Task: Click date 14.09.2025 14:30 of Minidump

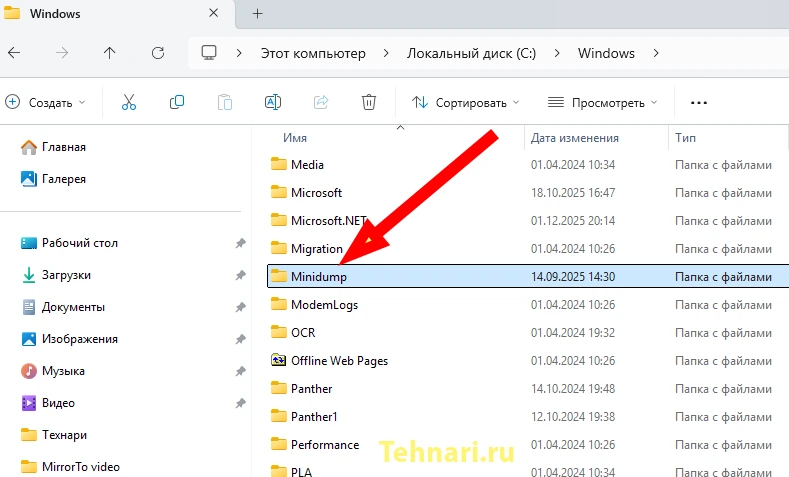Action: point(573,277)
